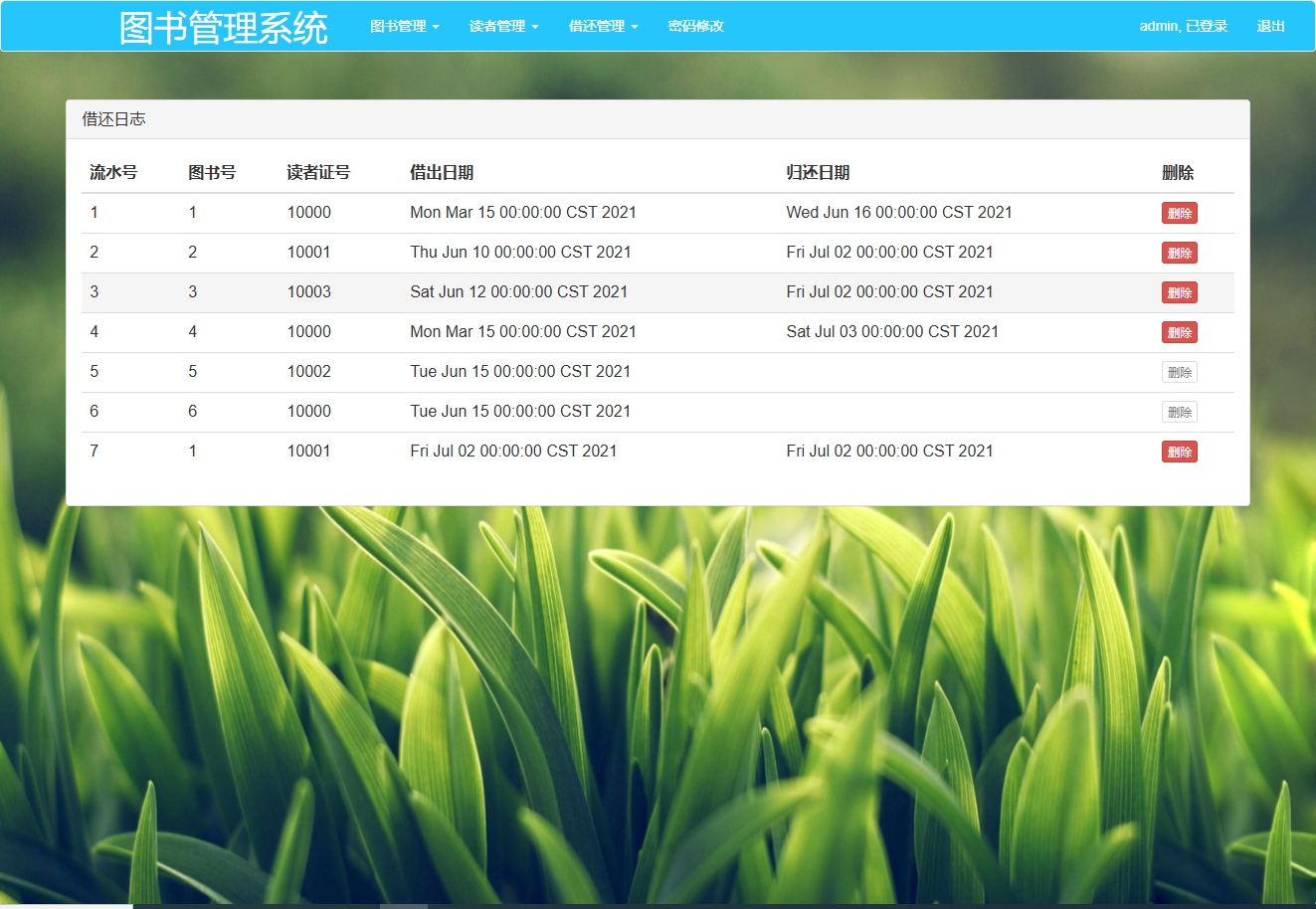This screenshot has width=1316, height=909.
Task: Click reader ID 10003
Action: [309, 291]
